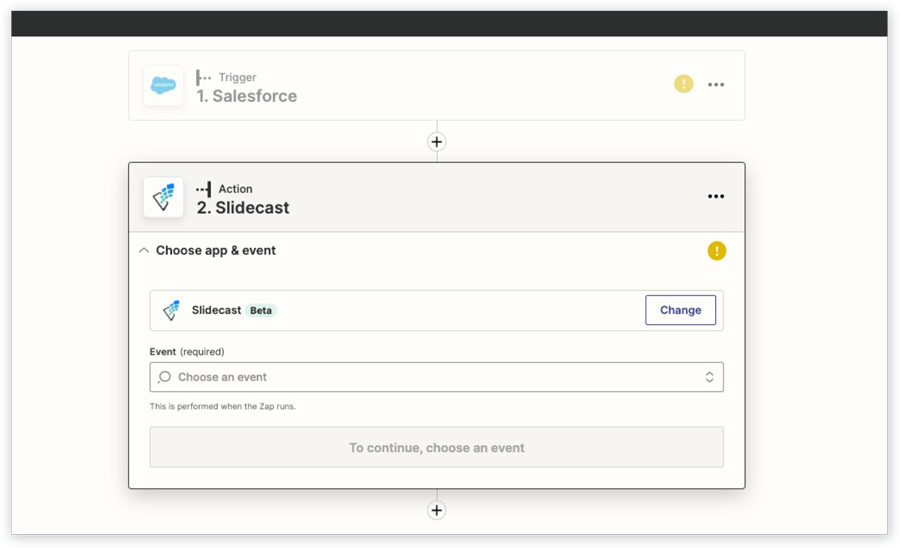Click the Trigger step type icon
The height and width of the screenshot is (548, 900).
[x=203, y=77]
